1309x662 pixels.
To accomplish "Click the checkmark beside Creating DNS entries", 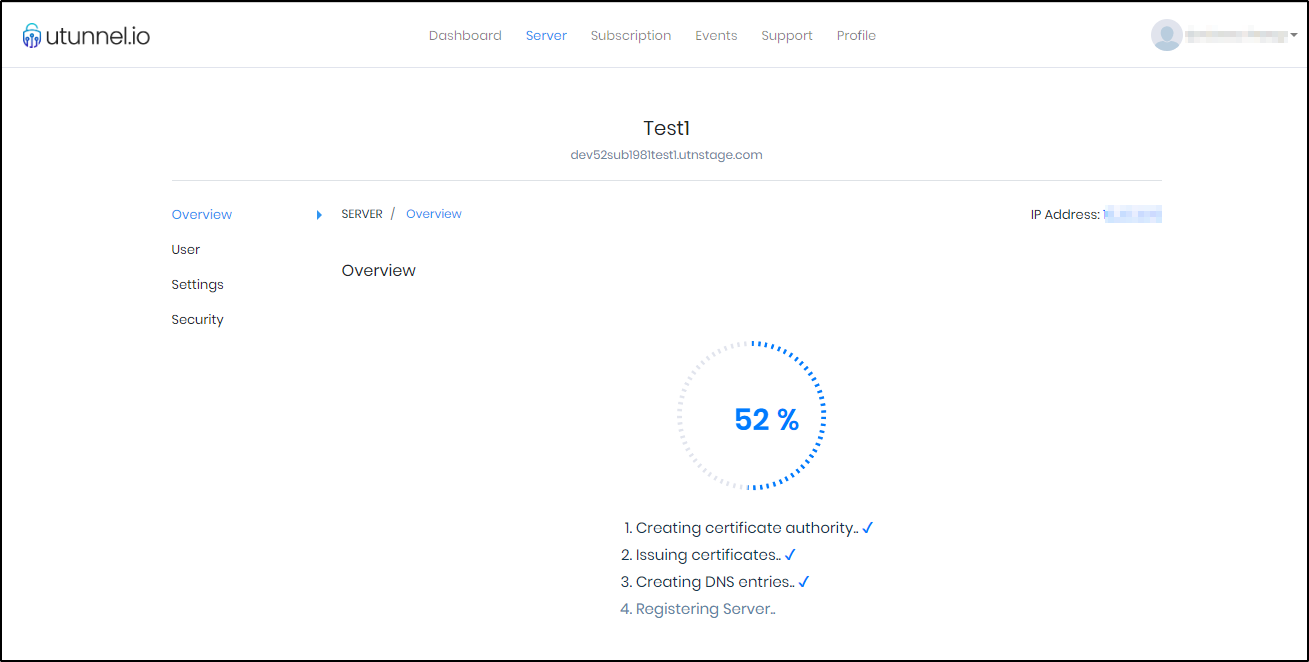I will pos(805,581).
